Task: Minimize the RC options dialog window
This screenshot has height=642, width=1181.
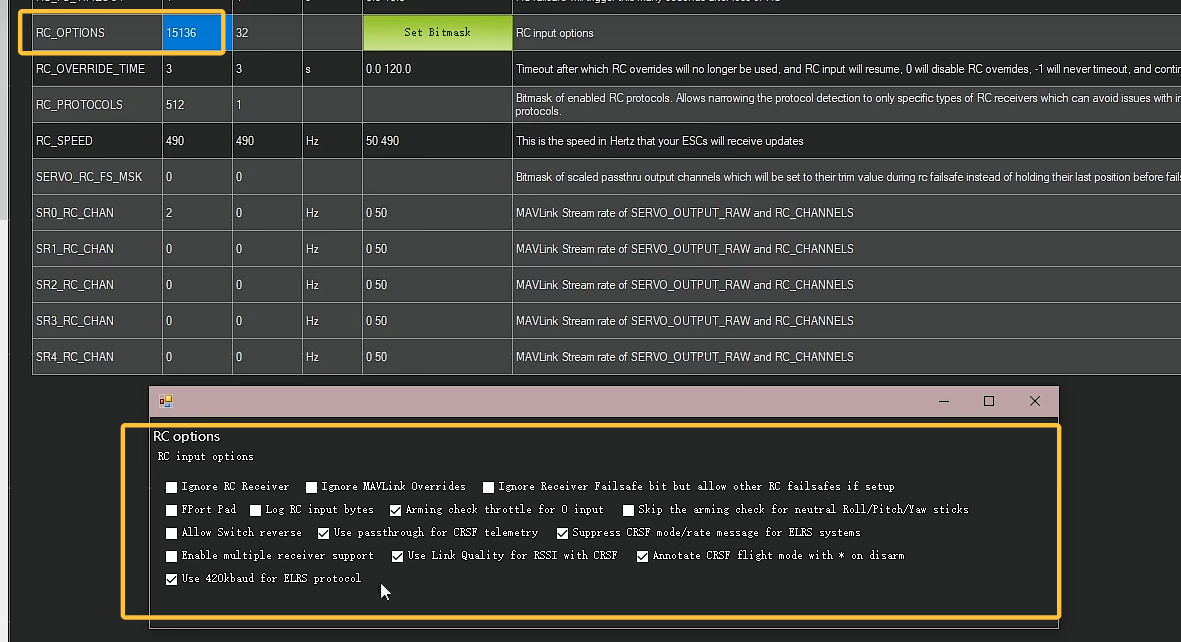Action: pos(943,401)
